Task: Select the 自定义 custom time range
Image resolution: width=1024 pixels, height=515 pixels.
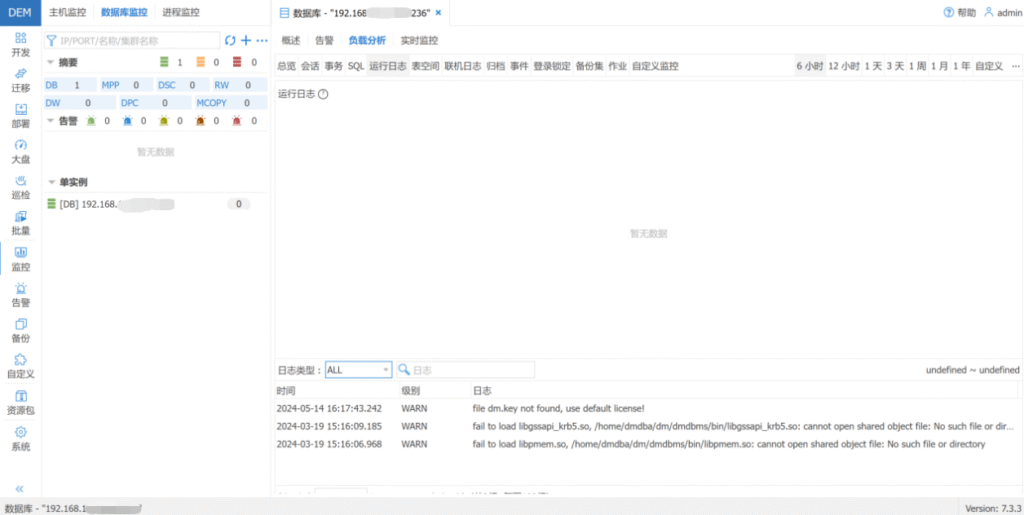Action: (988, 66)
